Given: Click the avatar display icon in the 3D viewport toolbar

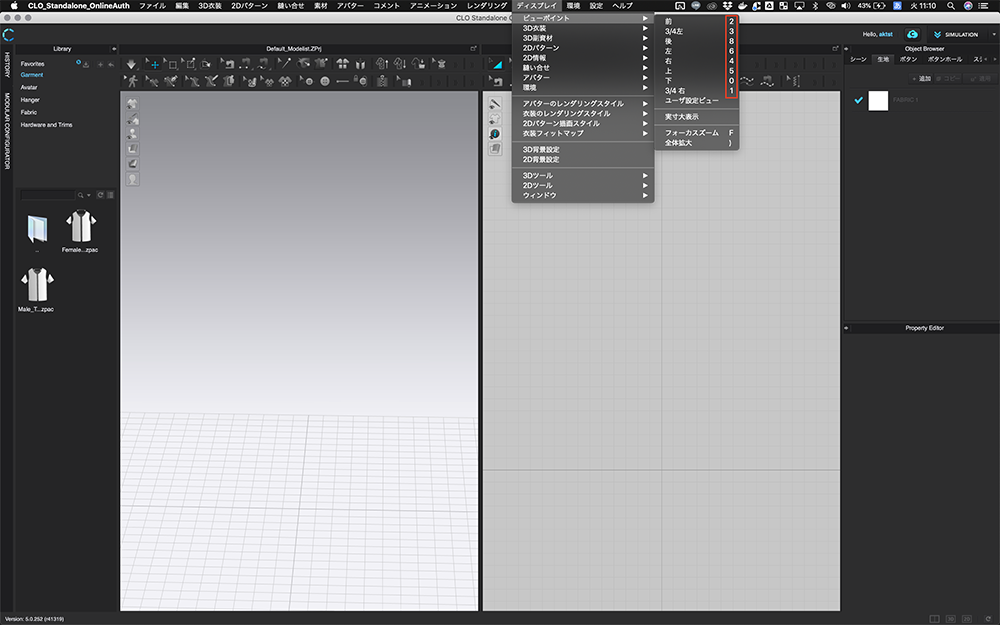Looking at the screenshot, I should 131,133.
